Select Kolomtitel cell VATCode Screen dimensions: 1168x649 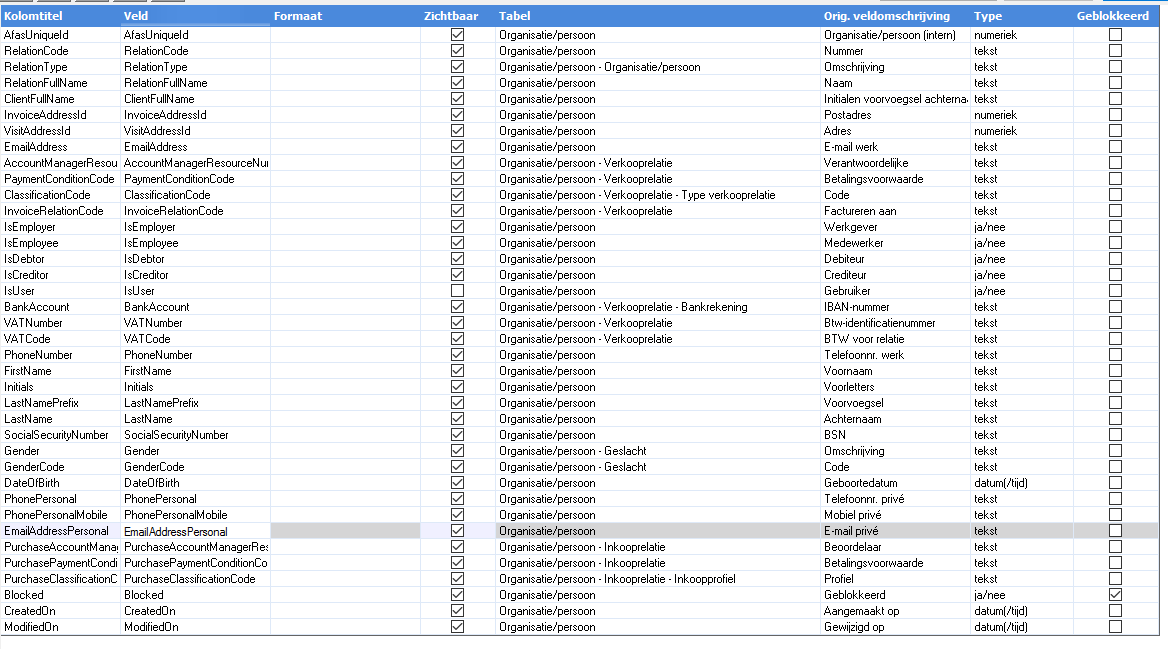click(x=60, y=339)
